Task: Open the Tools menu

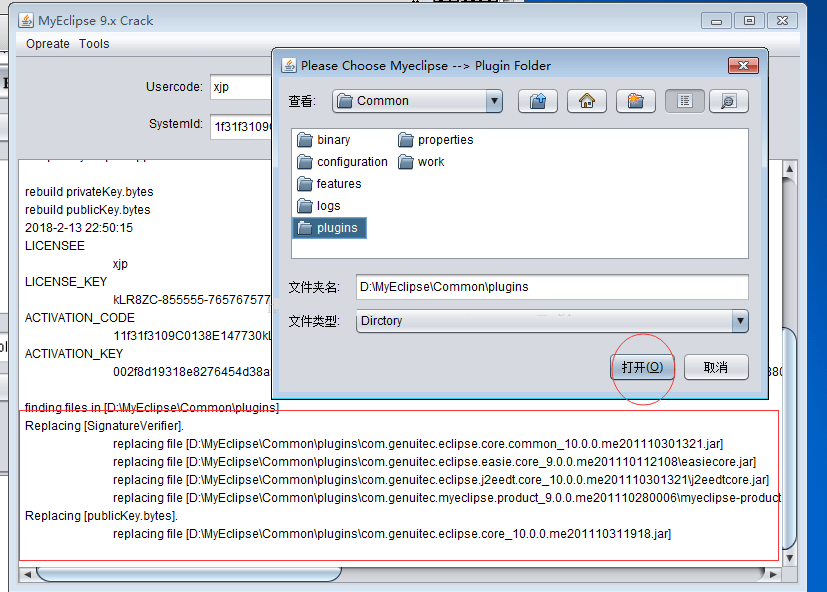Action: 94,44
